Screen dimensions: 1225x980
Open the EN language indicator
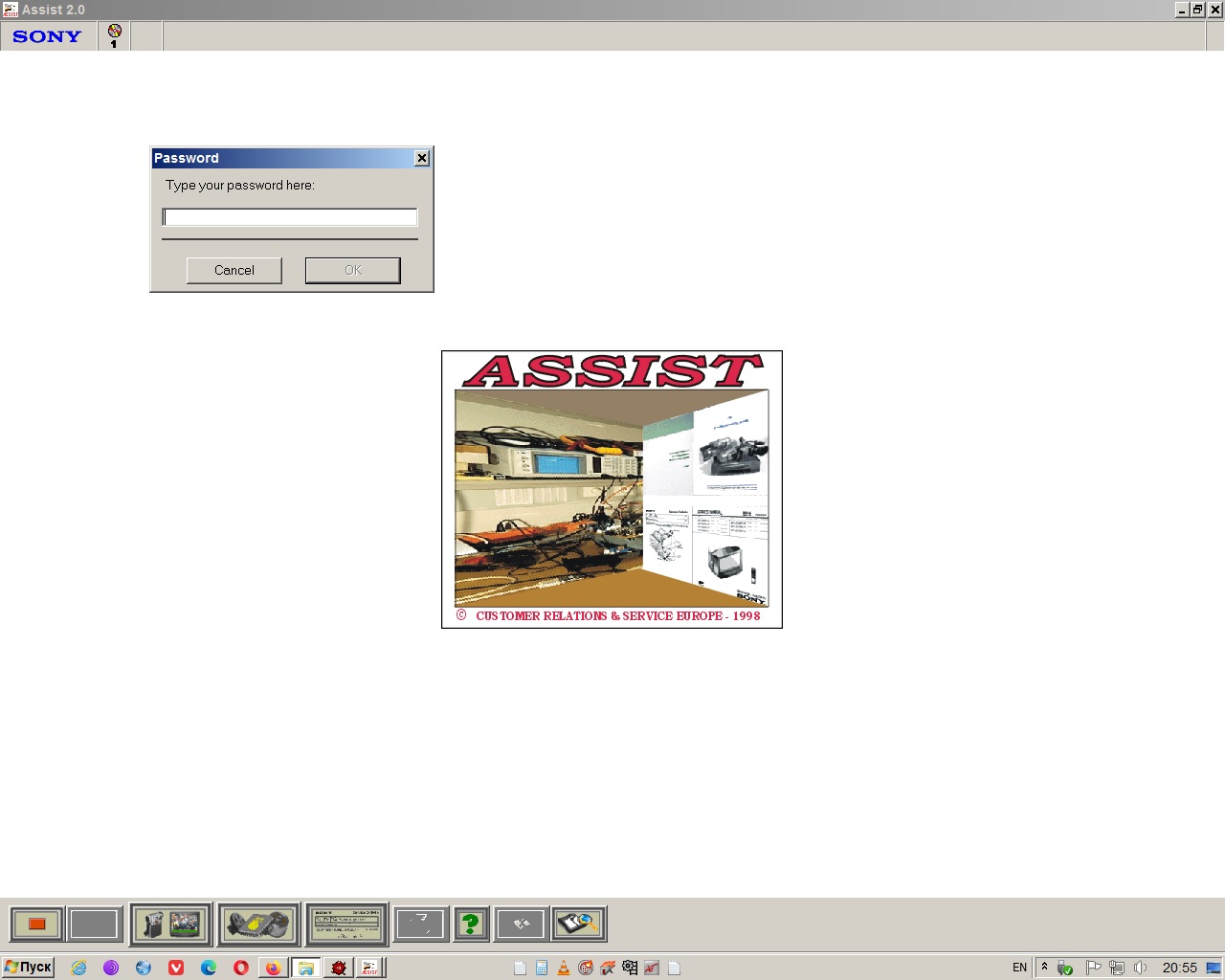point(1019,968)
